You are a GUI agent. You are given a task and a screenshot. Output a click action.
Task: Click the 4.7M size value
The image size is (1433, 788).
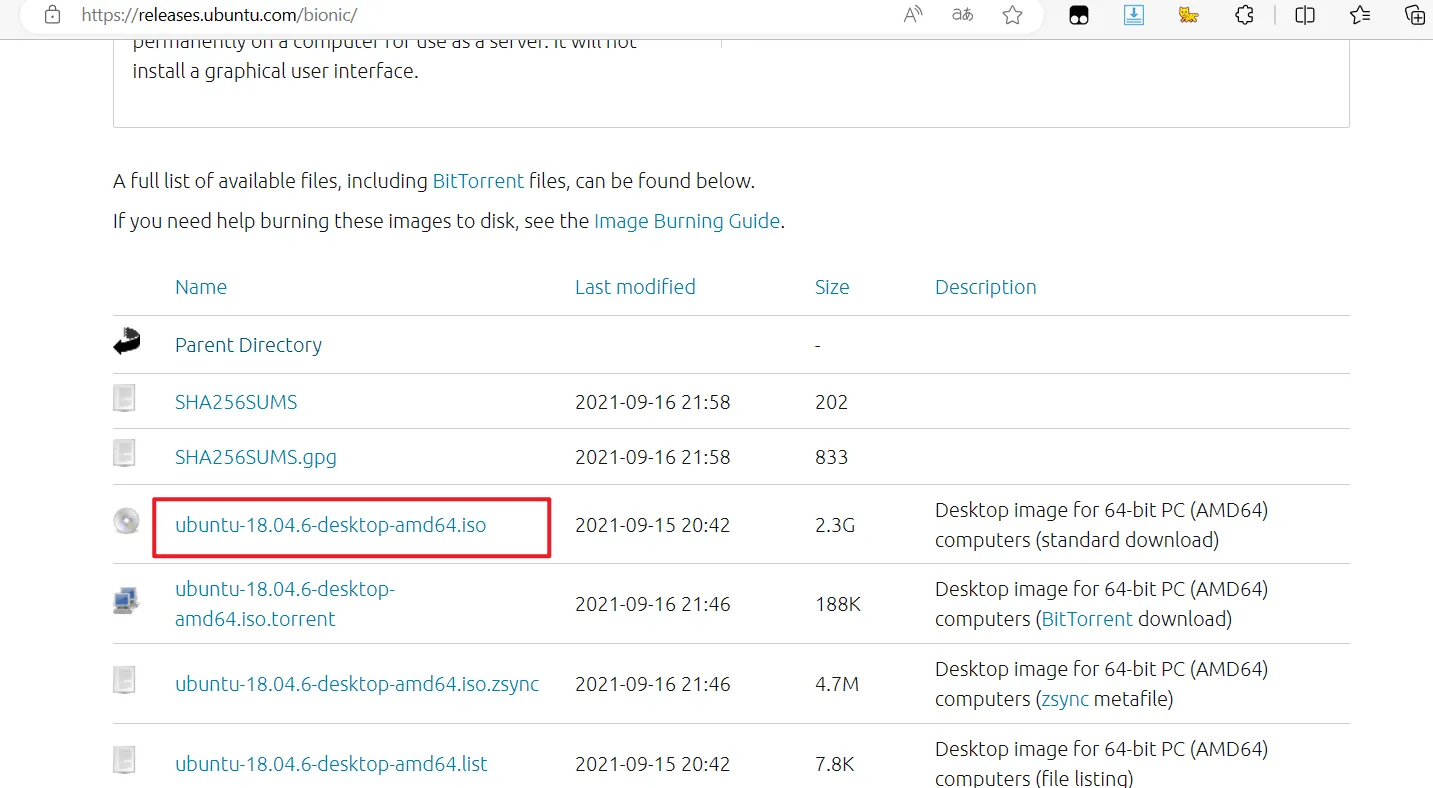[837, 684]
